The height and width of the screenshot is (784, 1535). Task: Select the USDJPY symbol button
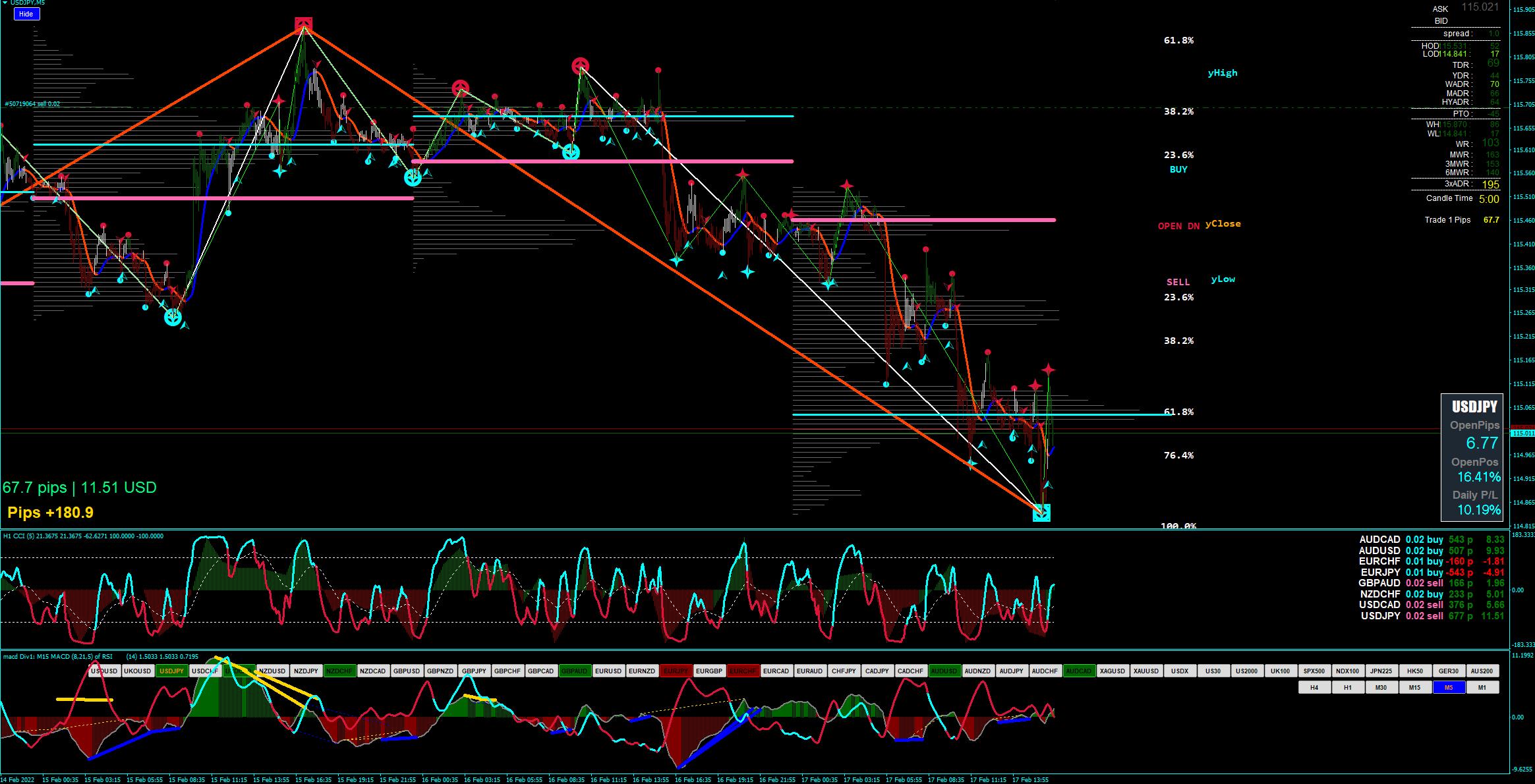[172, 671]
